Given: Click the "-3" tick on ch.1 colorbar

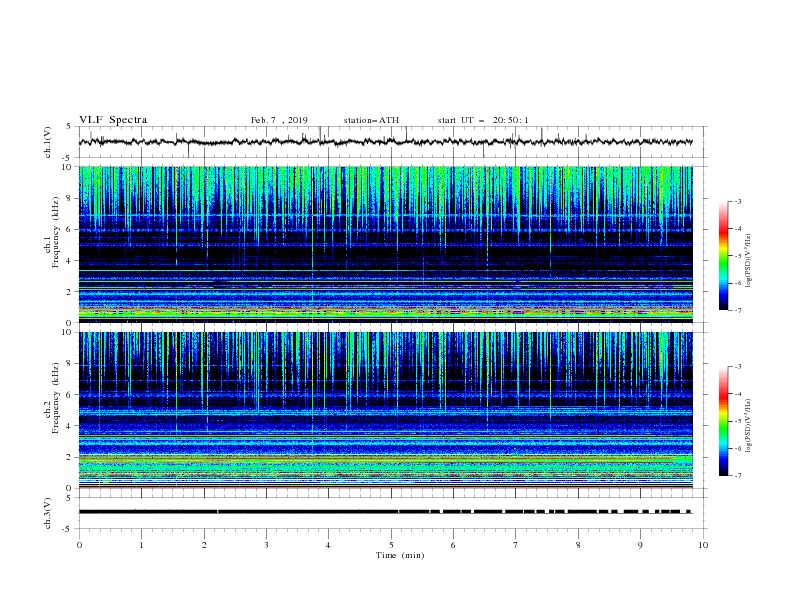Looking at the screenshot, I should pos(738,201).
